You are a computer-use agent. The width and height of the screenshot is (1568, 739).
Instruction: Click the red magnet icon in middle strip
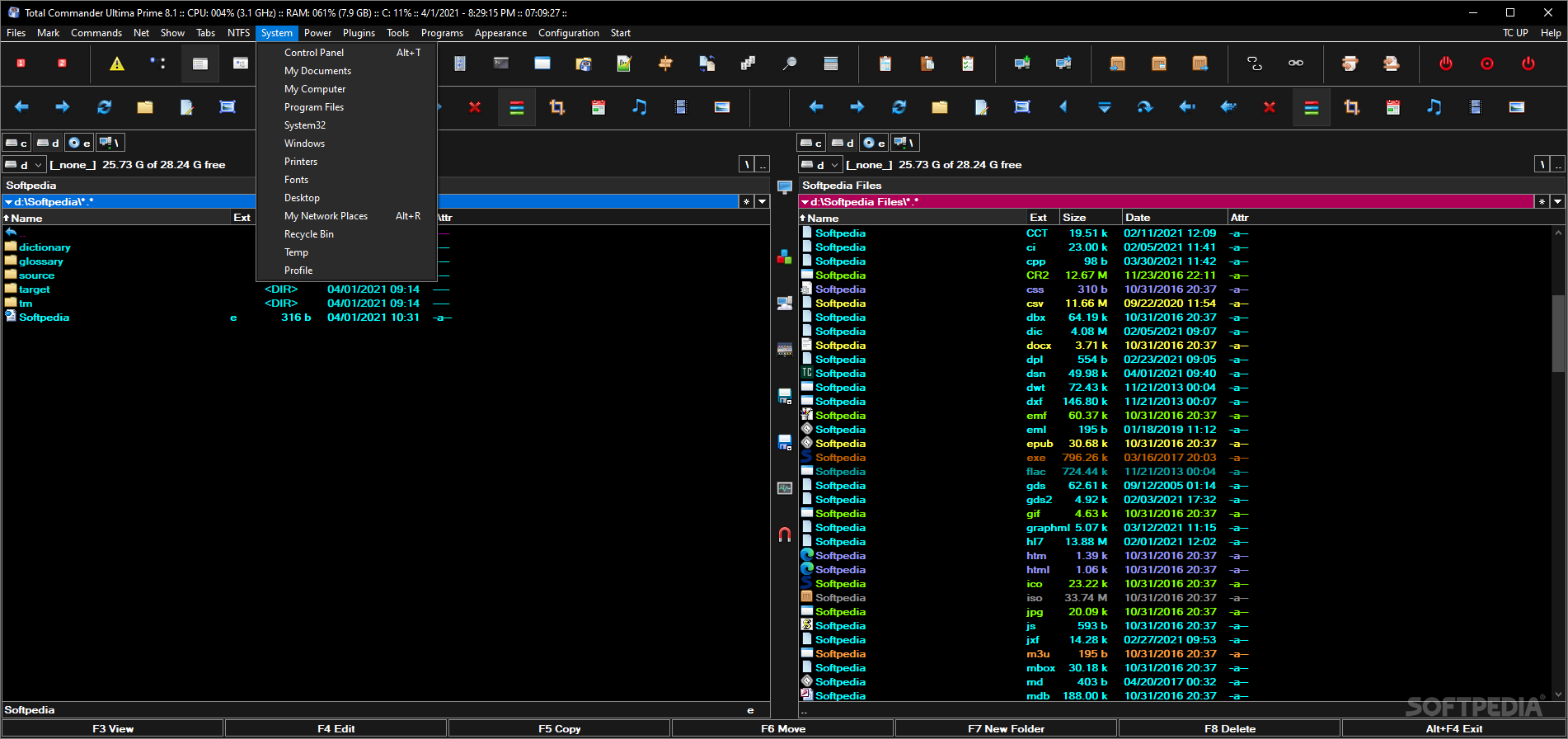click(785, 534)
